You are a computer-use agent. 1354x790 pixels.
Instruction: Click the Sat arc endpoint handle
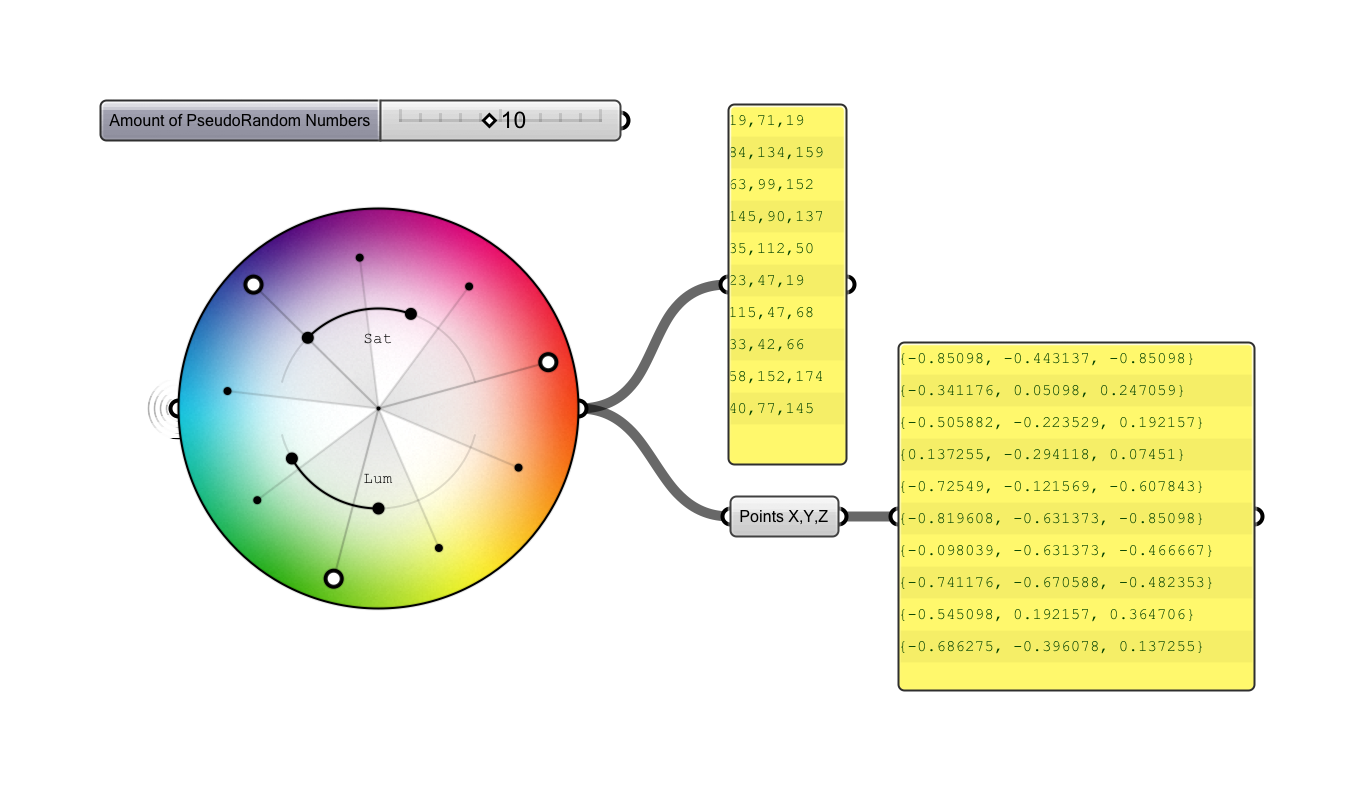(x=410, y=313)
